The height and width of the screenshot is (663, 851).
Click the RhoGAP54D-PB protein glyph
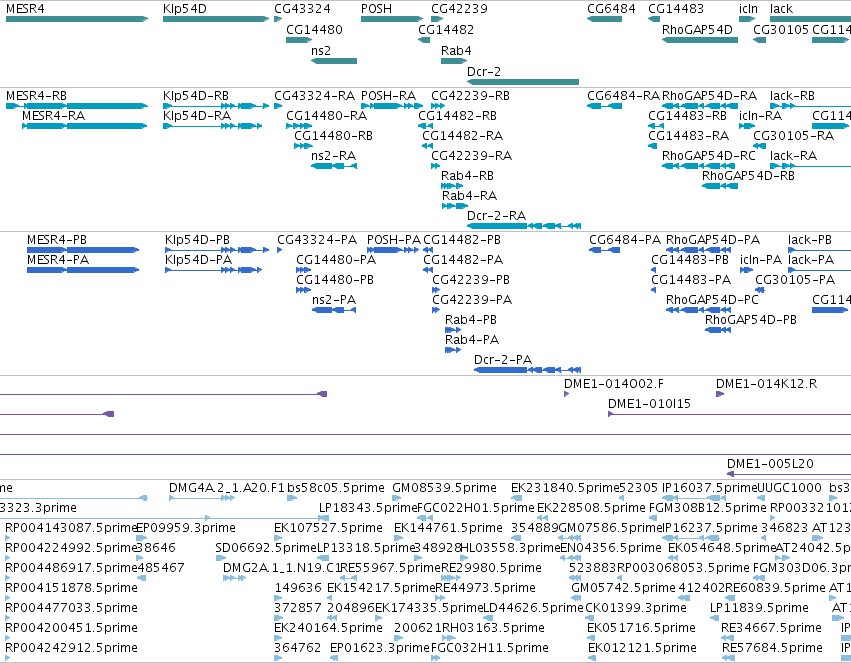click(718, 330)
